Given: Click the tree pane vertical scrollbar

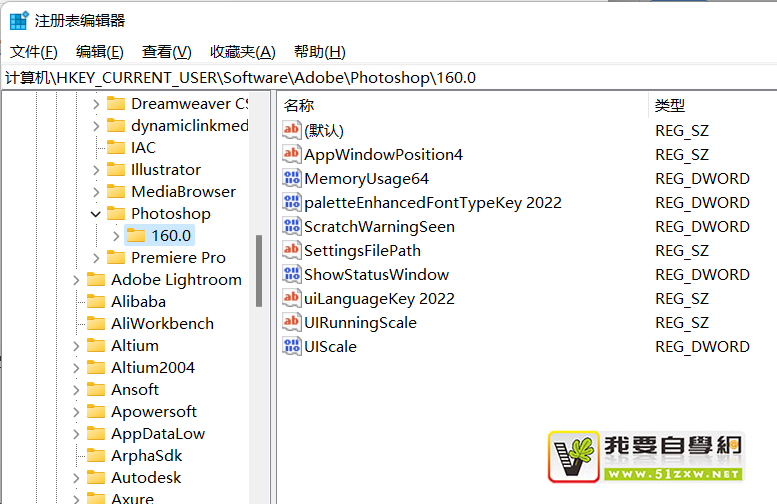Looking at the screenshot, I should tap(260, 270).
